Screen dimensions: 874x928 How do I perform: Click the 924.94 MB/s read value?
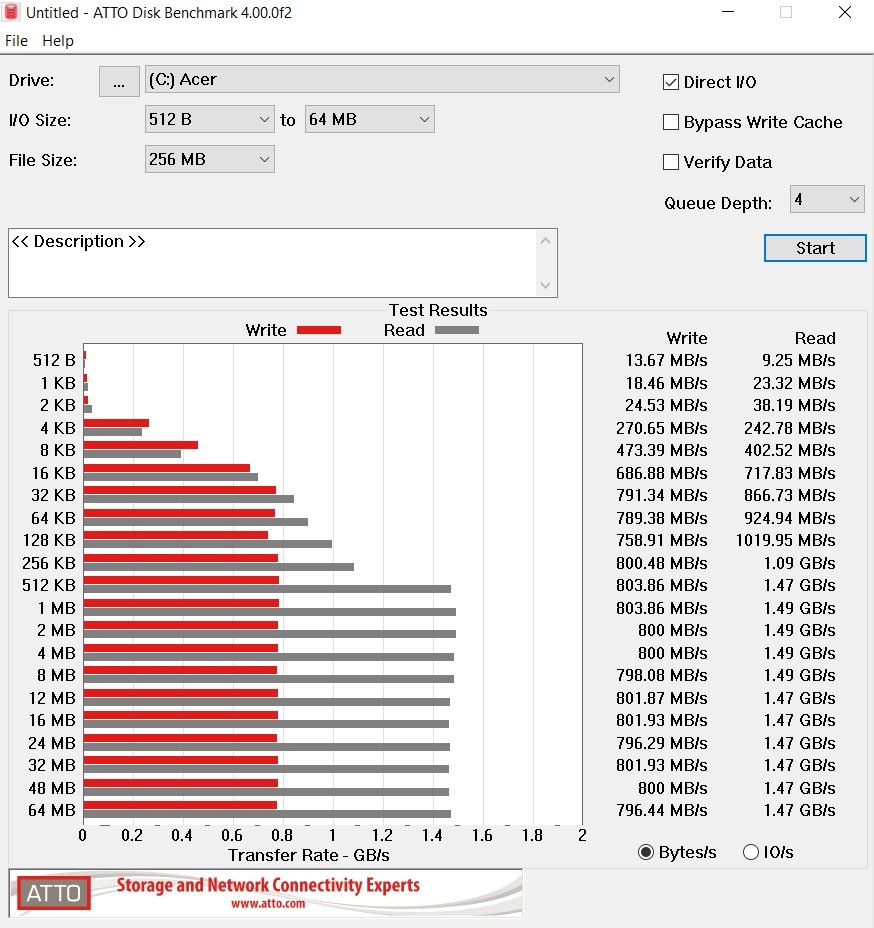tap(789, 518)
